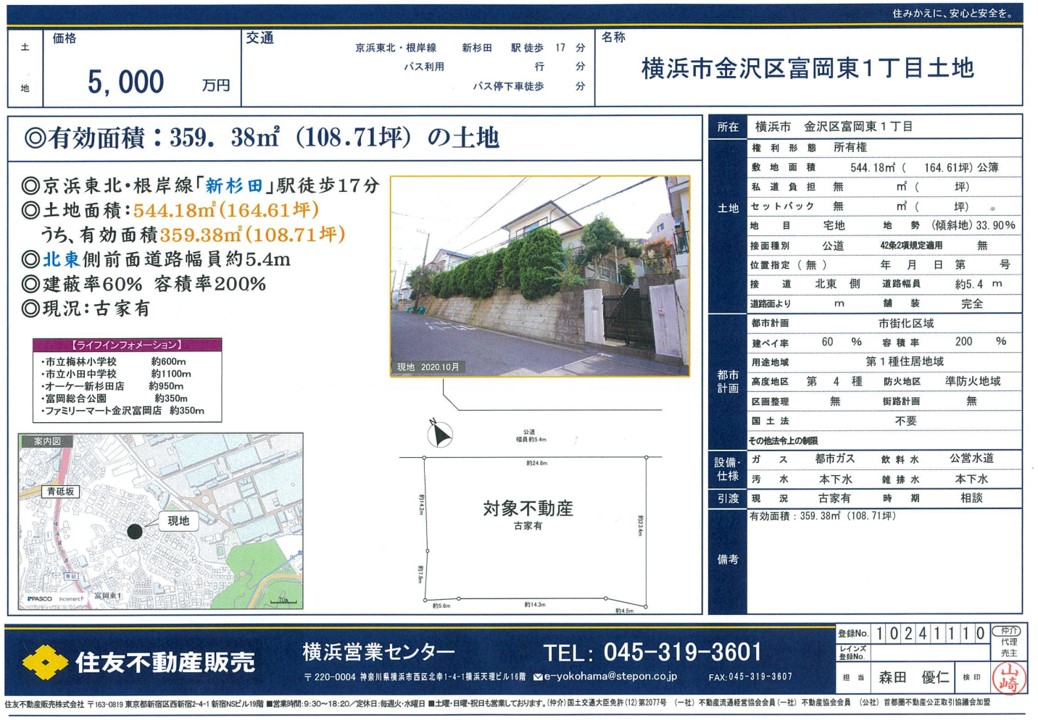Click the 横浜市金沢区富岡東1丁目土地 property name
The width and height of the screenshot is (1038, 720).
[x=806, y=69]
